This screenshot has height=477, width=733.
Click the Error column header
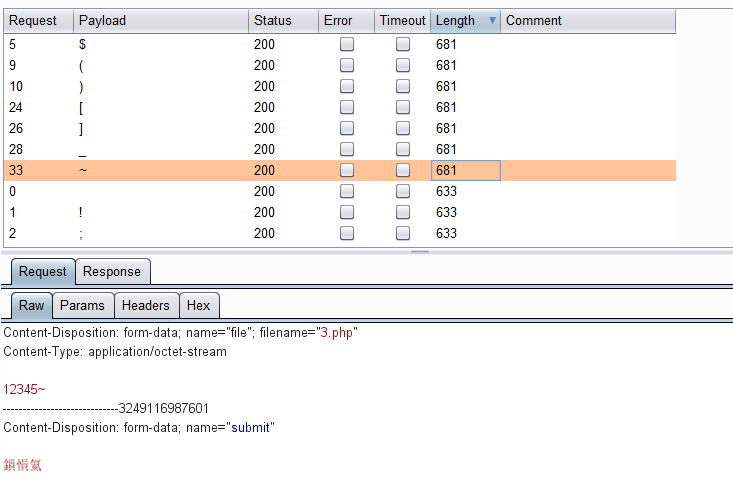point(346,21)
